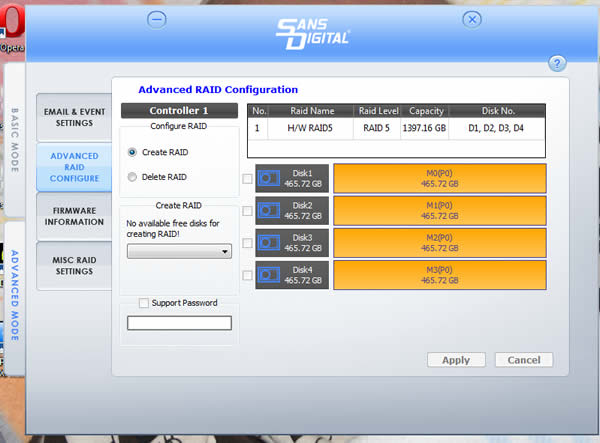The height and width of the screenshot is (443, 600).
Task: Click the D1, D2, D3, D4 cell
Action: pyautogui.click(x=496, y=128)
